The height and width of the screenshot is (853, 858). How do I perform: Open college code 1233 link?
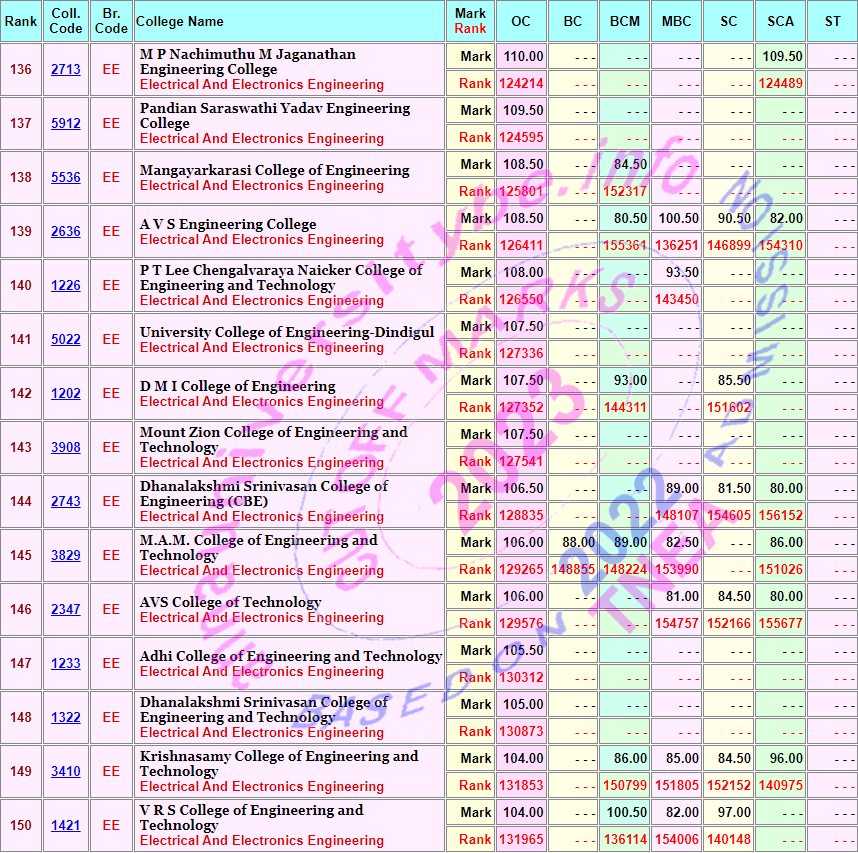tap(66, 664)
